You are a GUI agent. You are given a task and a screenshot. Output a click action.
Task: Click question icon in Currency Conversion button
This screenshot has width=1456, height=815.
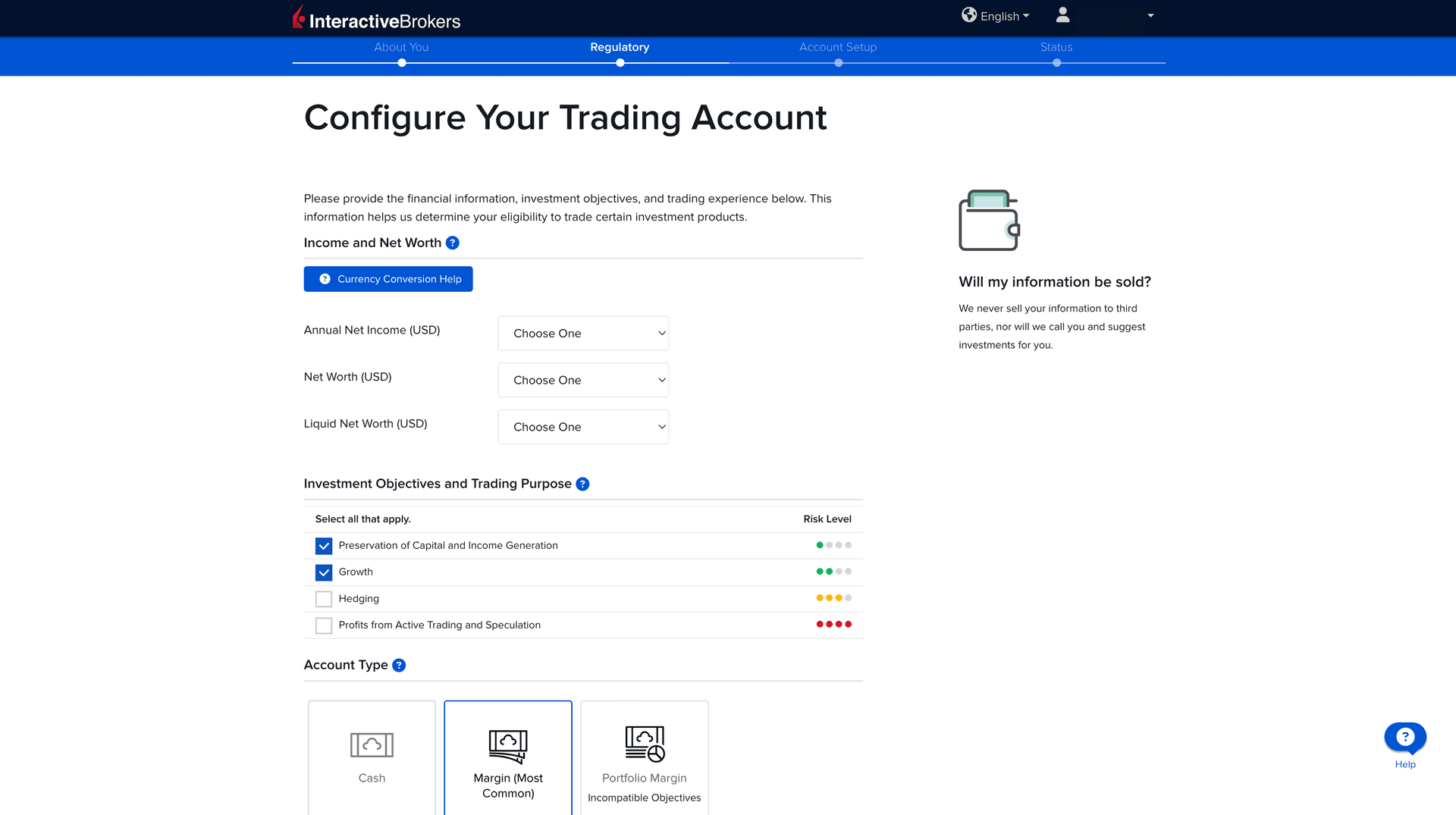click(x=325, y=279)
